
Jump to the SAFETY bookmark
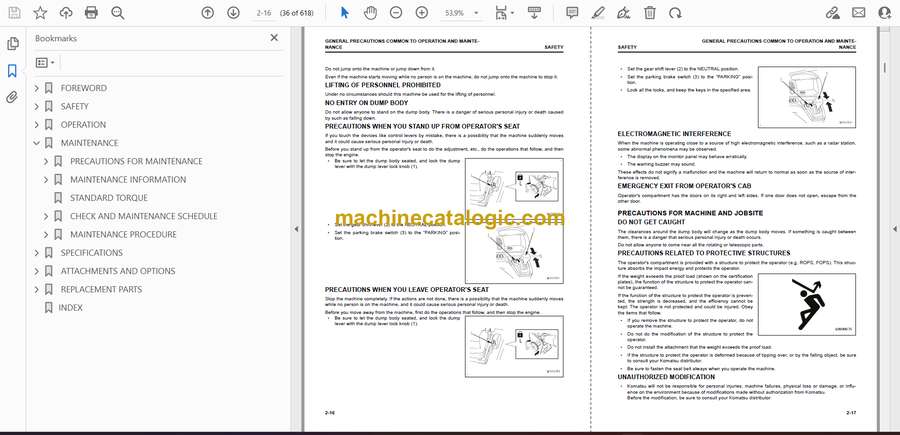click(75, 106)
